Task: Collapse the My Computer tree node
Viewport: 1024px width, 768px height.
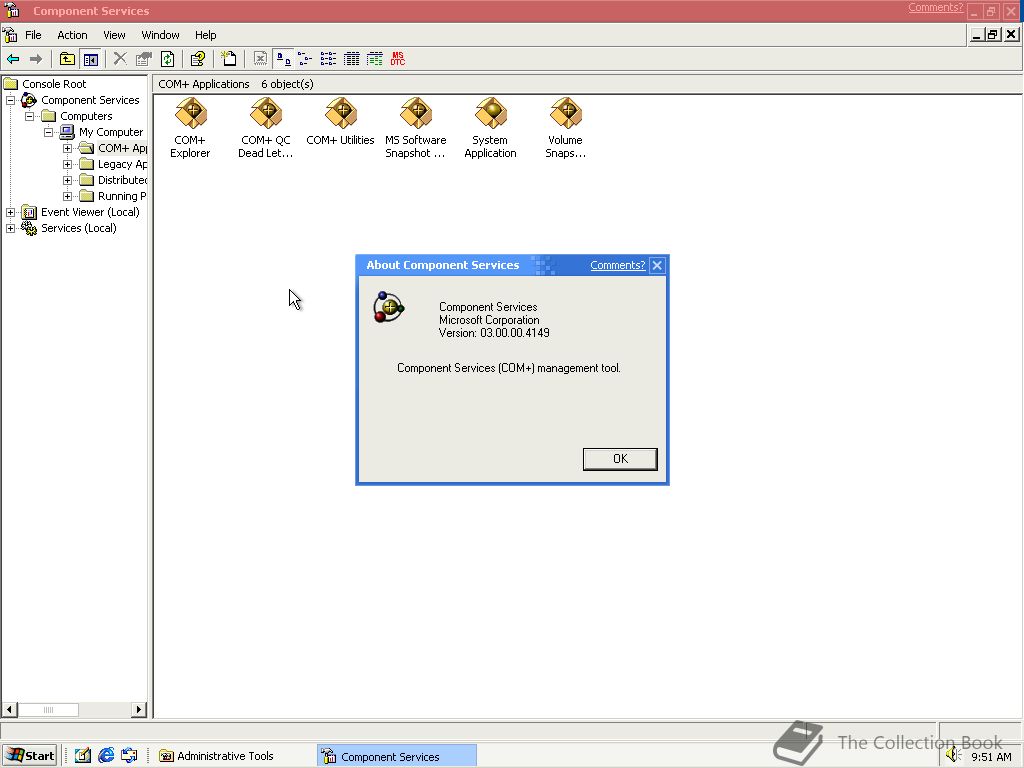Action: click(x=48, y=133)
